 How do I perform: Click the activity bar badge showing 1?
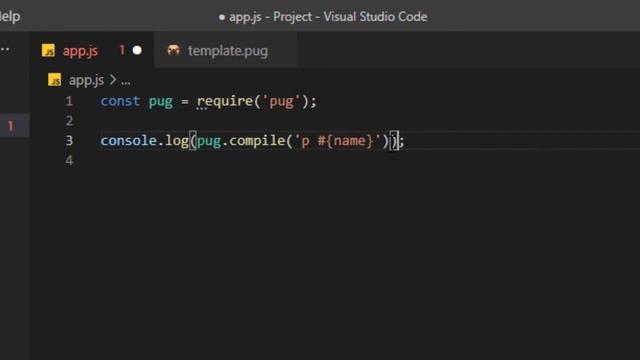11,126
